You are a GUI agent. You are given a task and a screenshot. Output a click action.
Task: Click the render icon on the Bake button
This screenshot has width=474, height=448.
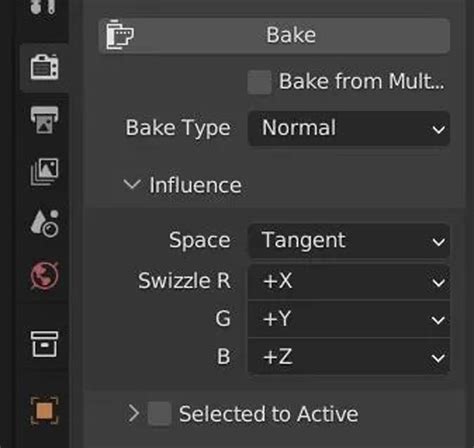[120, 35]
